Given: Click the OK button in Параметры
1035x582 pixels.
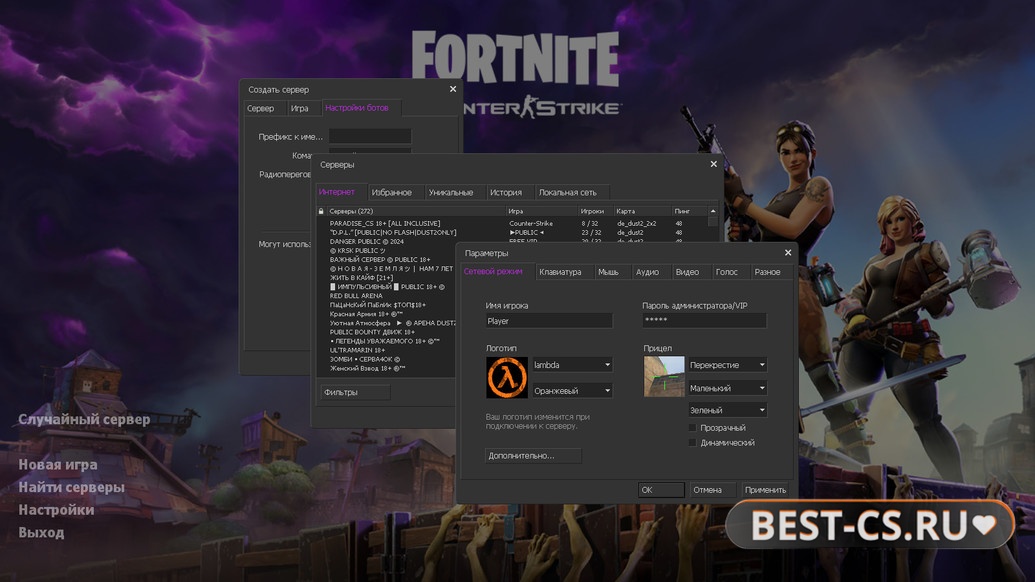Looking at the screenshot, I should [x=661, y=490].
